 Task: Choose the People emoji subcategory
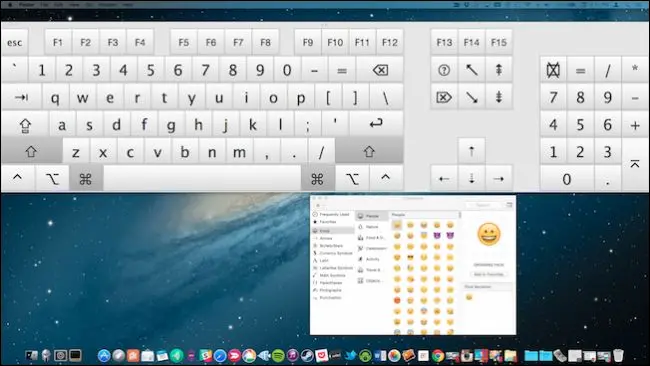(371, 216)
